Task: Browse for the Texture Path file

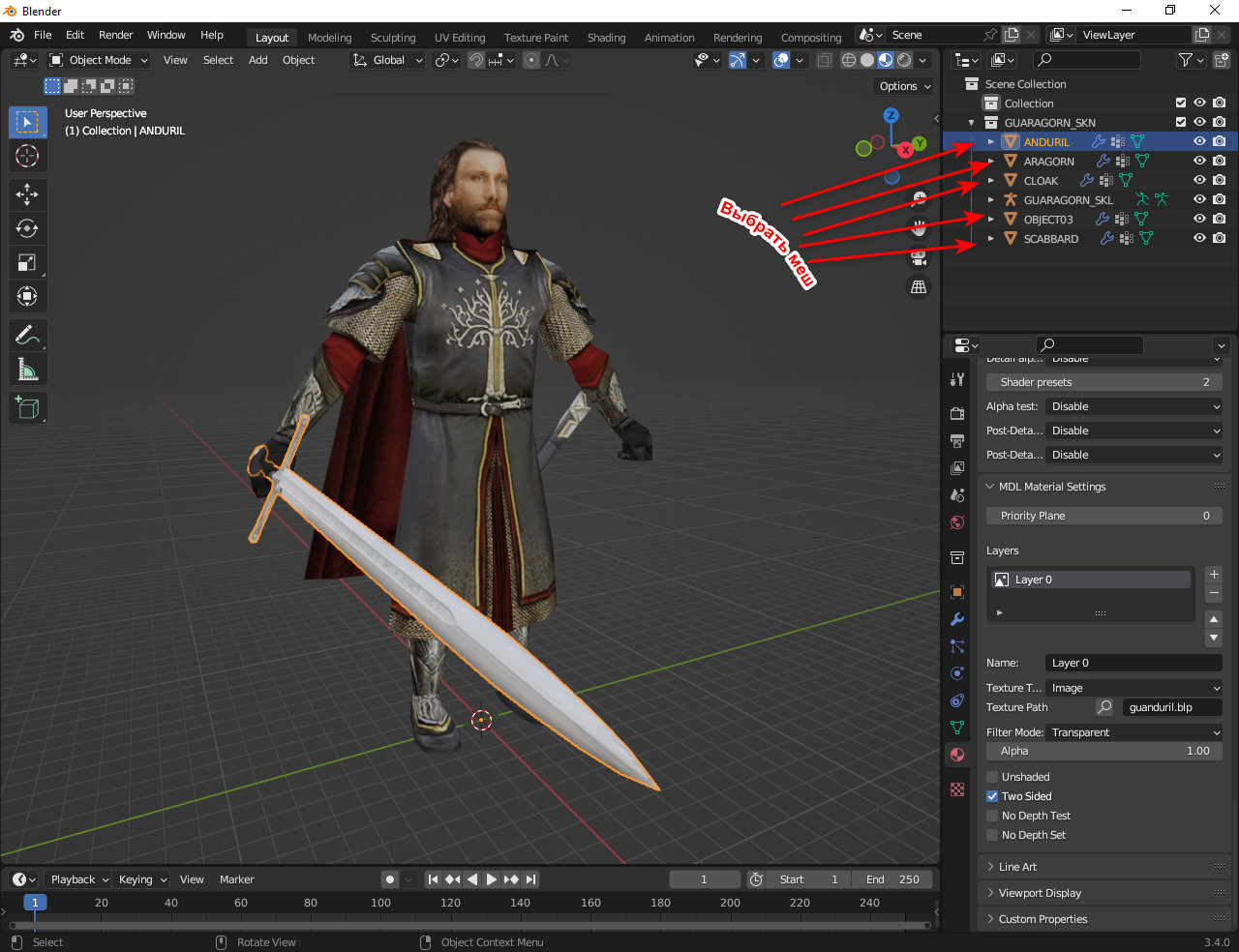Action: pyautogui.click(x=1104, y=707)
